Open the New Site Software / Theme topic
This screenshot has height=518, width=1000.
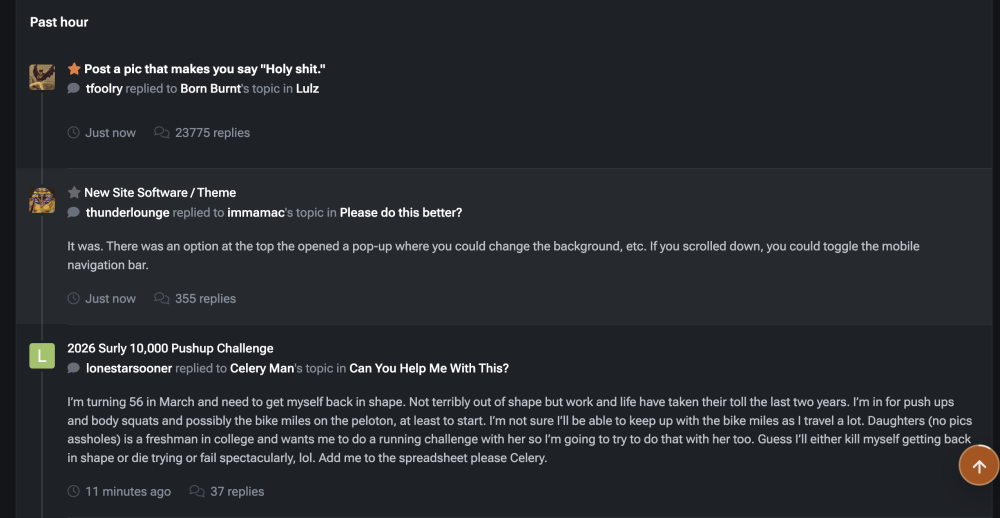click(160, 192)
